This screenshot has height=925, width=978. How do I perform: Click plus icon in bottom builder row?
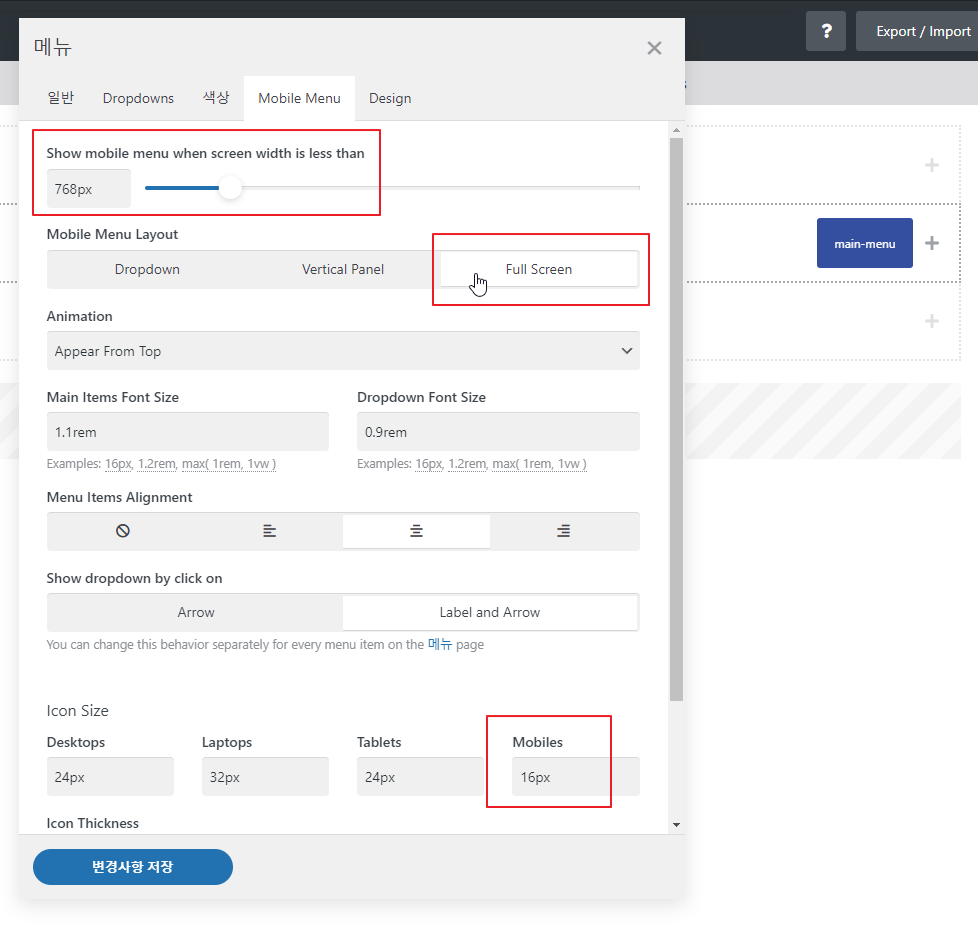tap(932, 321)
